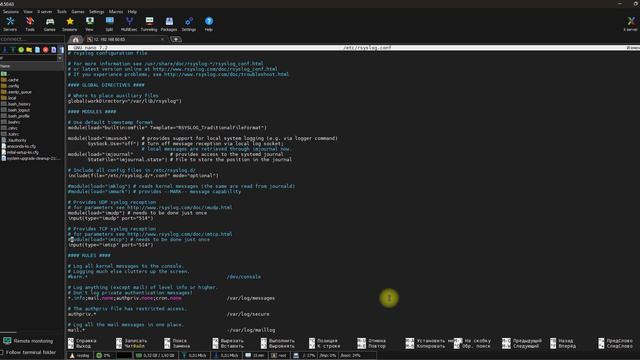The width and height of the screenshot is (640, 360).
Task: Open the Macros menu
Action: [x=116, y=12]
